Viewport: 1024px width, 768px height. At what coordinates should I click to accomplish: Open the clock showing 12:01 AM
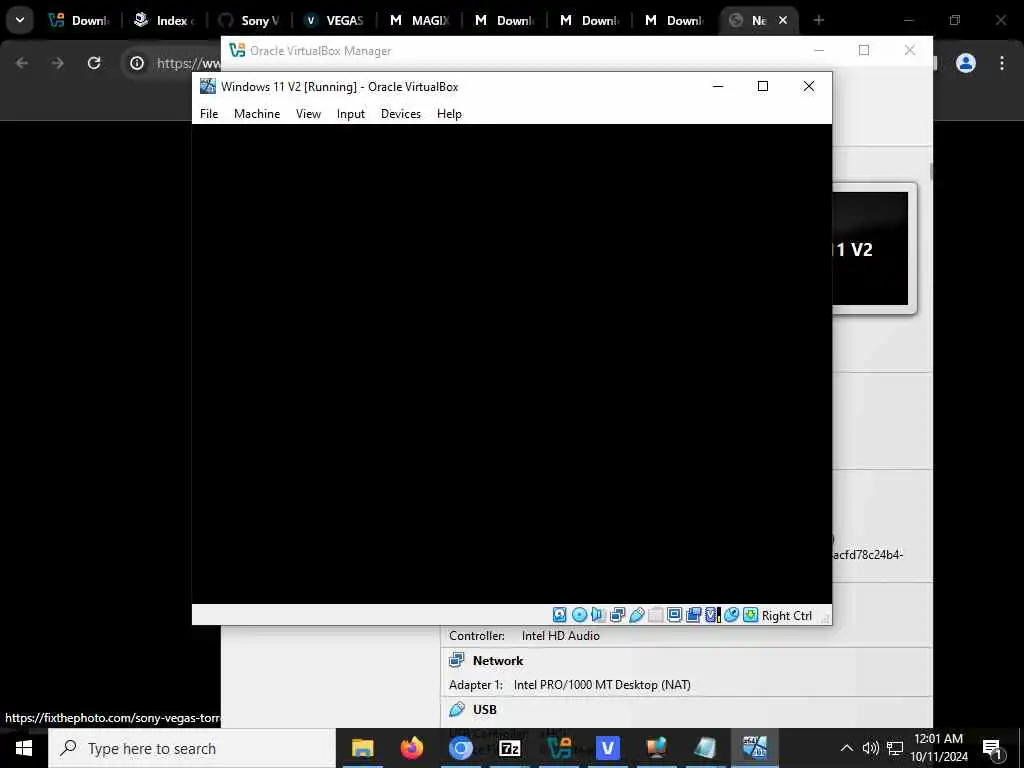[939, 748]
